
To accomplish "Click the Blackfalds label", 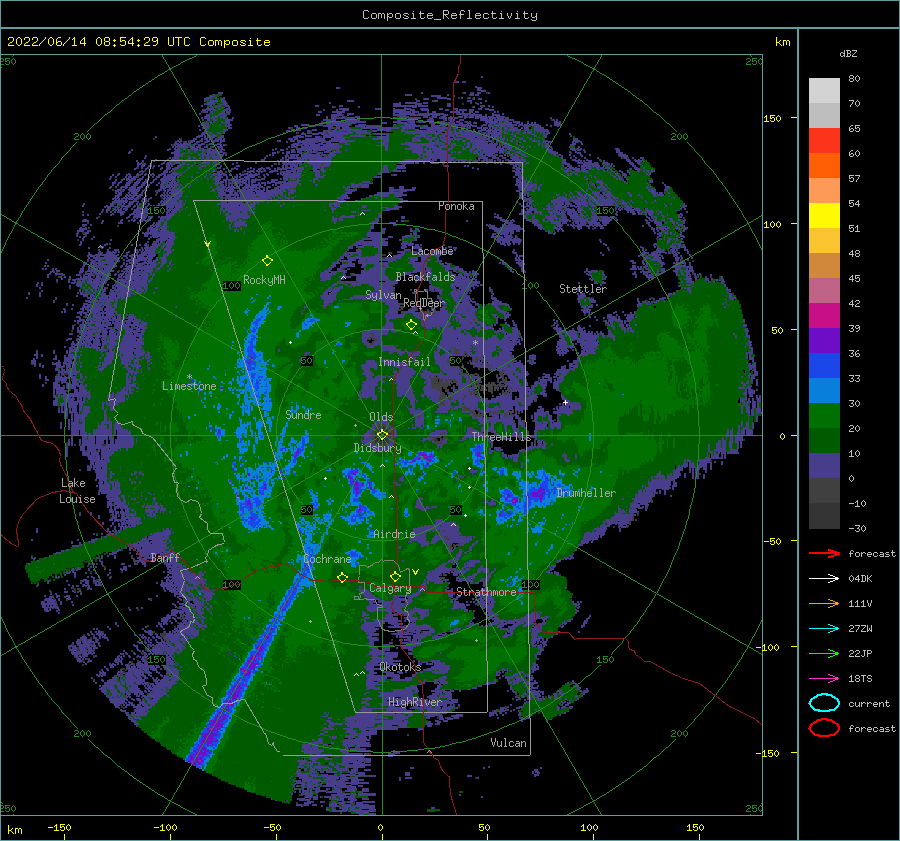I will click(x=425, y=277).
